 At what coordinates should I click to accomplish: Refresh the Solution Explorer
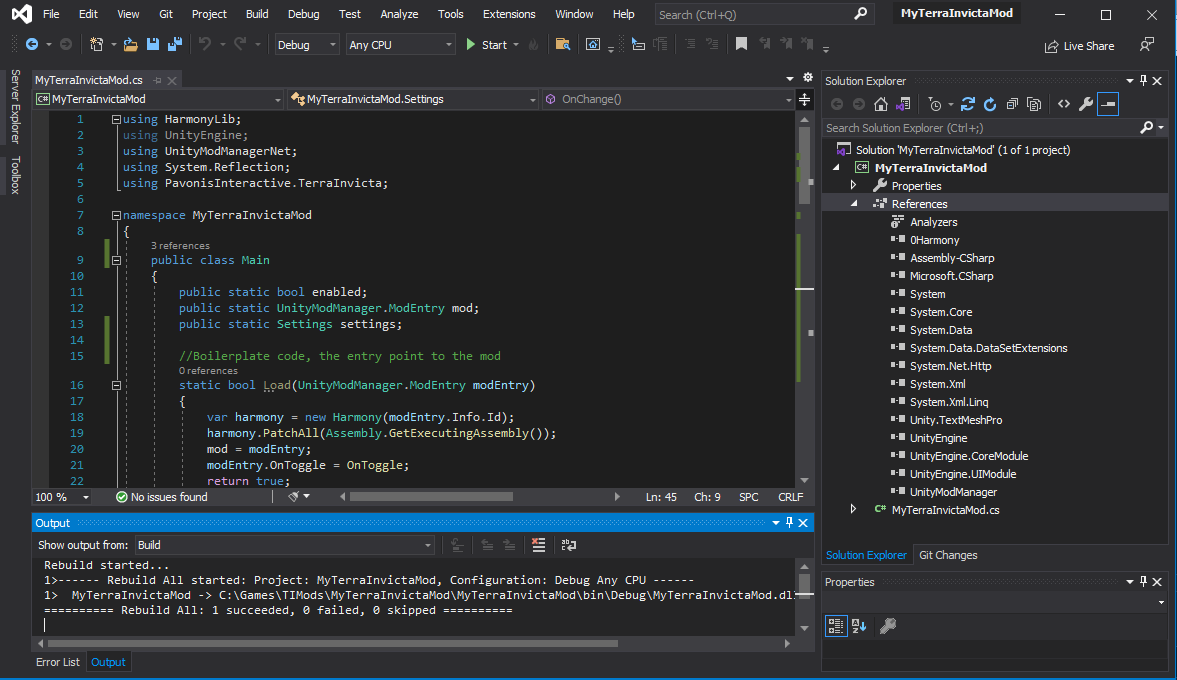(989, 103)
